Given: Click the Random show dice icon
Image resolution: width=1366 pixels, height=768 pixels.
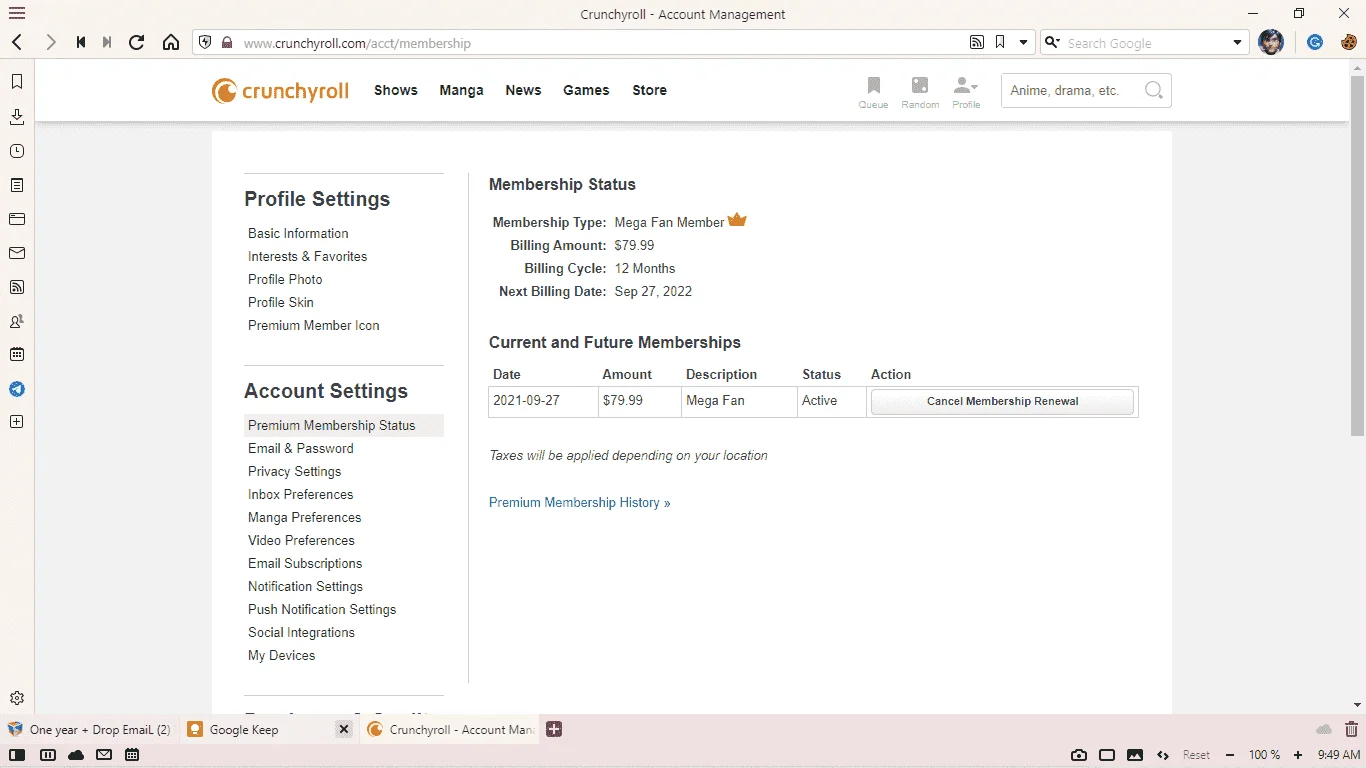Looking at the screenshot, I should pyautogui.click(x=920, y=92).
